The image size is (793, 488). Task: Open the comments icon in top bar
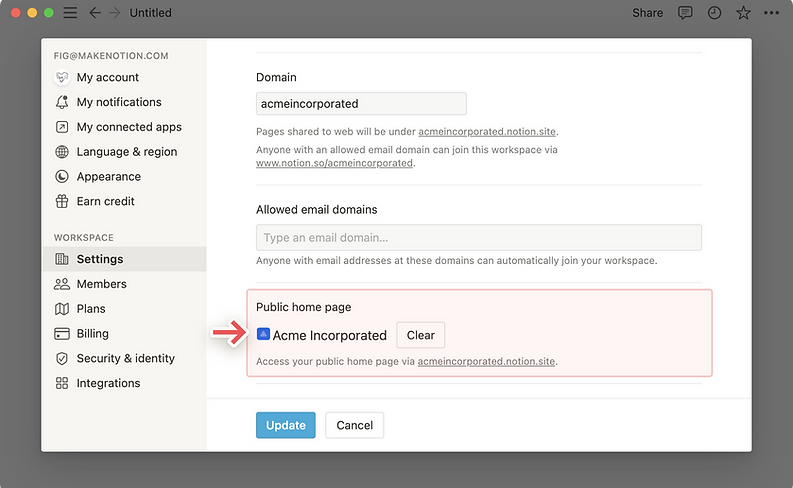click(x=685, y=13)
